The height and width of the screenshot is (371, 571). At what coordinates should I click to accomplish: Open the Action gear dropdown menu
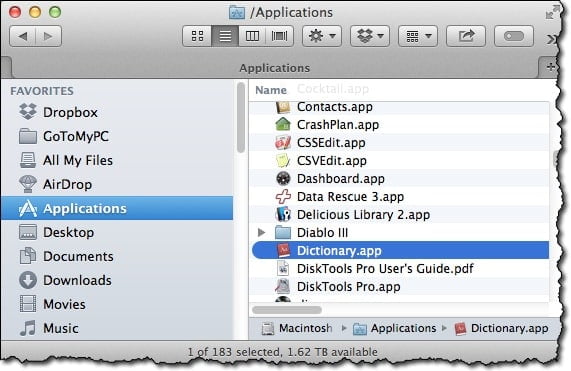(x=322, y=36)
